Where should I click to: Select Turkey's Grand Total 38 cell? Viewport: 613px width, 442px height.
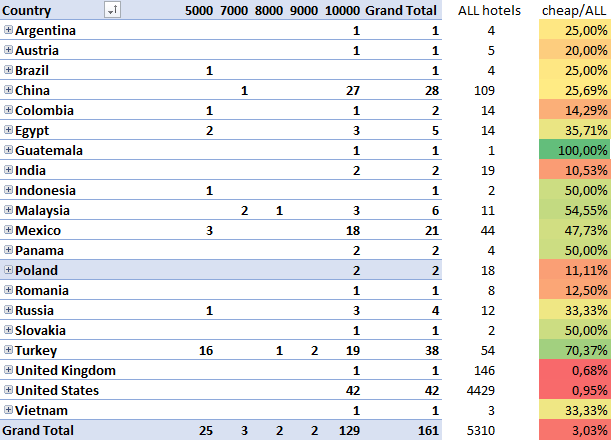[432, 350]
